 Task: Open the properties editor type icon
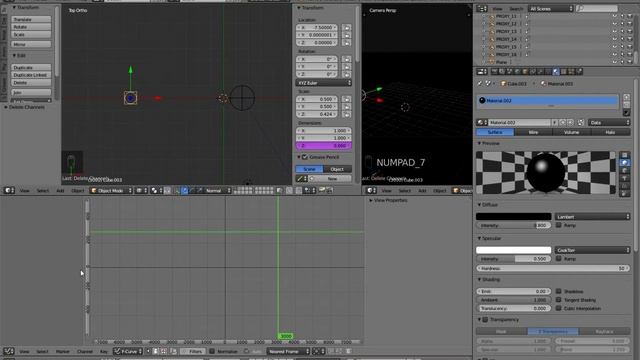pyautogui.click(x=482, y=71)
